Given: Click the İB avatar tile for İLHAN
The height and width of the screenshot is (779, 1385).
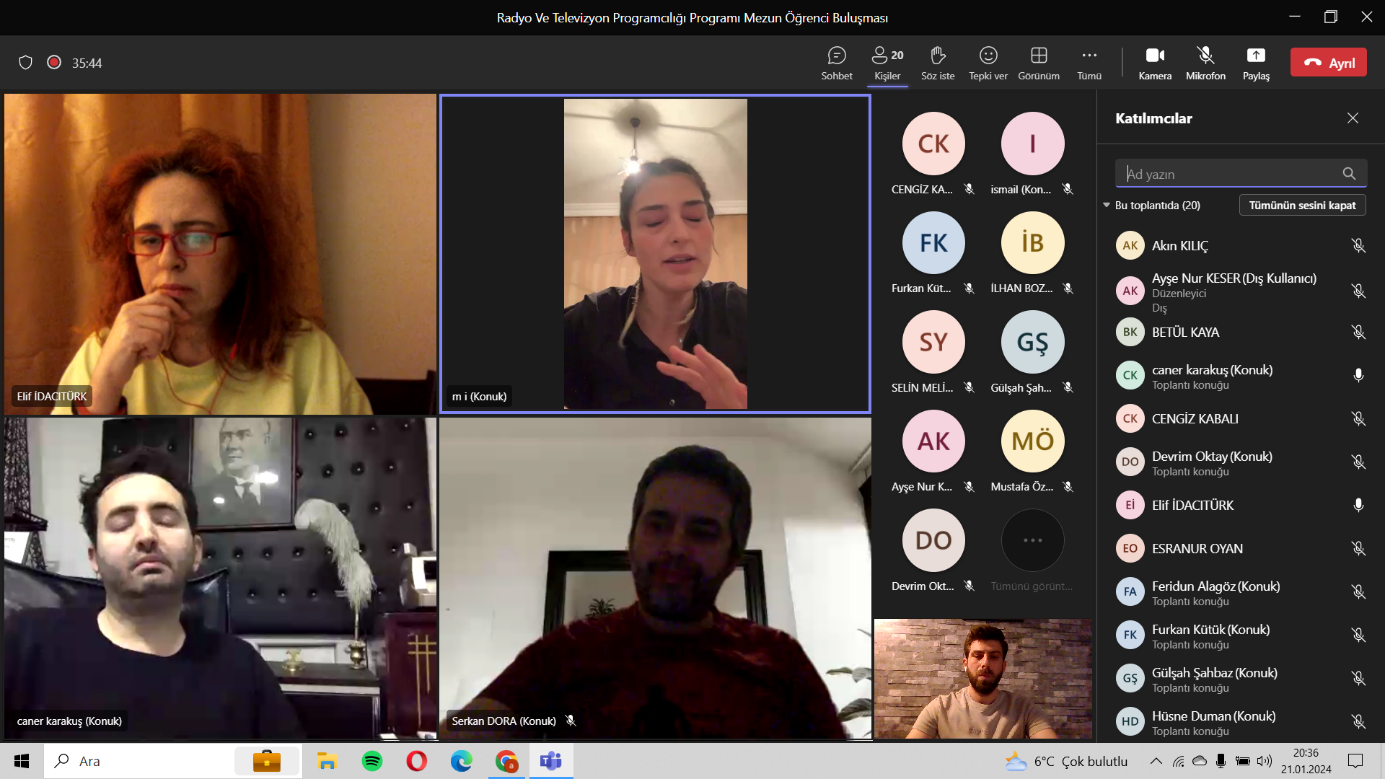Looking at the screenshot, I should tap(1033, 243).
